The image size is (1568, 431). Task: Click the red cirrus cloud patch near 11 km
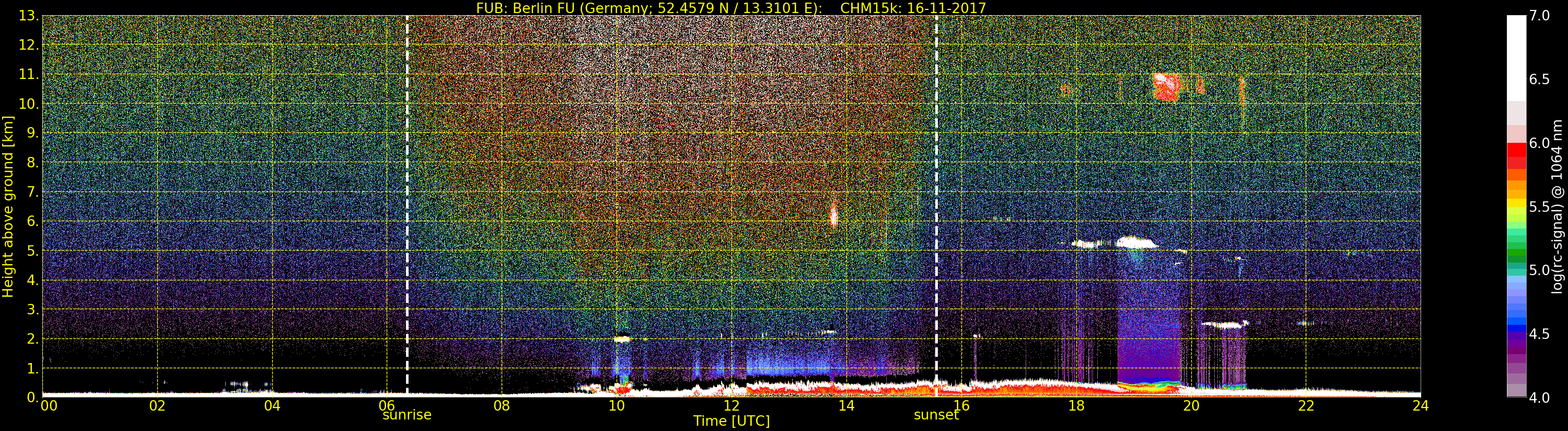tap(1166, 86)
